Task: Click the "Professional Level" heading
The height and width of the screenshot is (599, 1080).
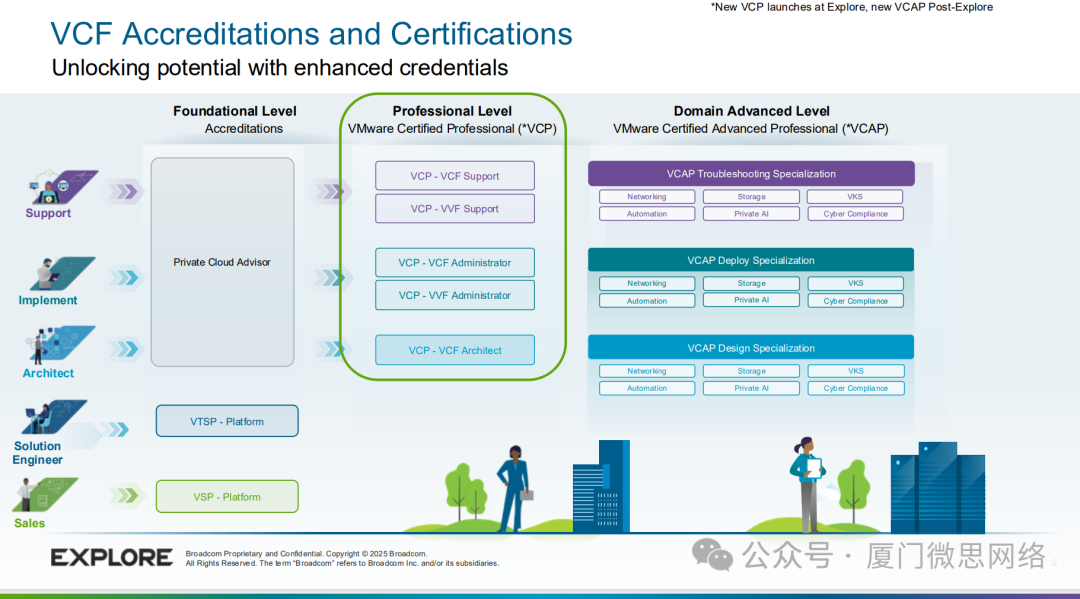Action: coord(453,111)
